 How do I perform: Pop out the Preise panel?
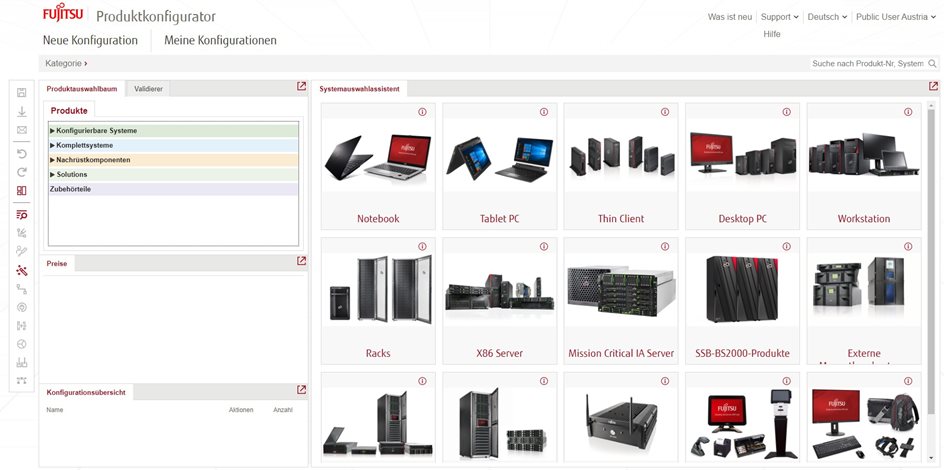(302, 261)
